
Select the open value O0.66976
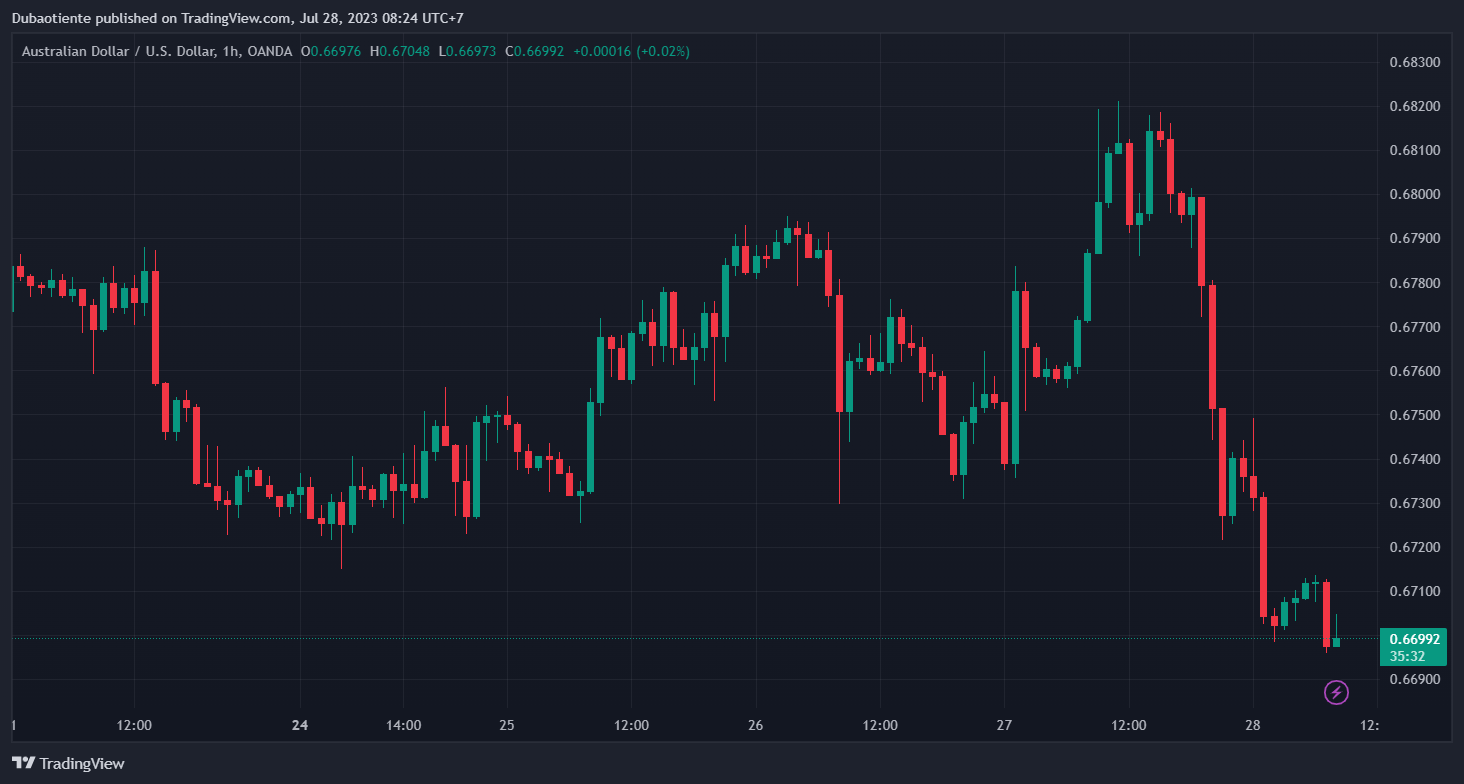tap(331, 51)
